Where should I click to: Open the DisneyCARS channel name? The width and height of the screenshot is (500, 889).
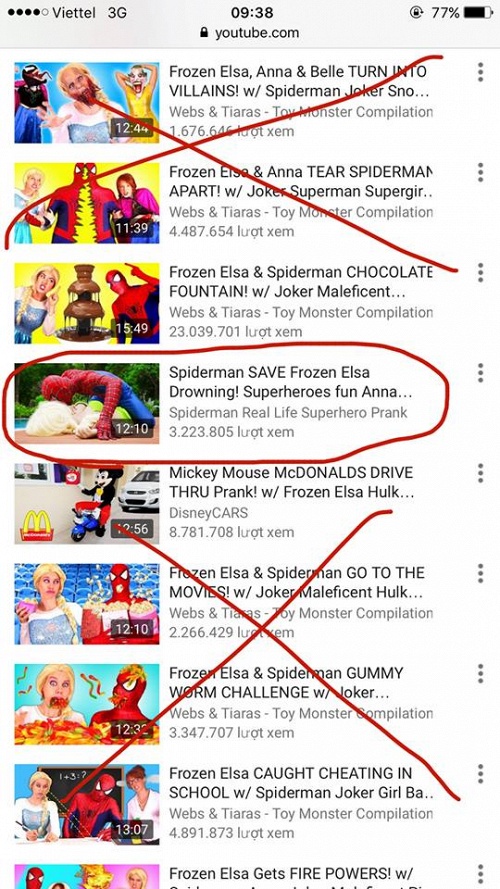pos(208,513)
